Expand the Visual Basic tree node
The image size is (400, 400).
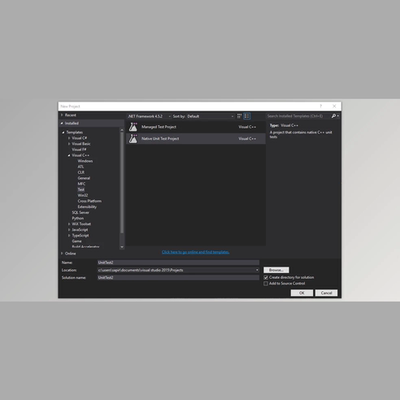pyautogui.click(x=69, y=144)
